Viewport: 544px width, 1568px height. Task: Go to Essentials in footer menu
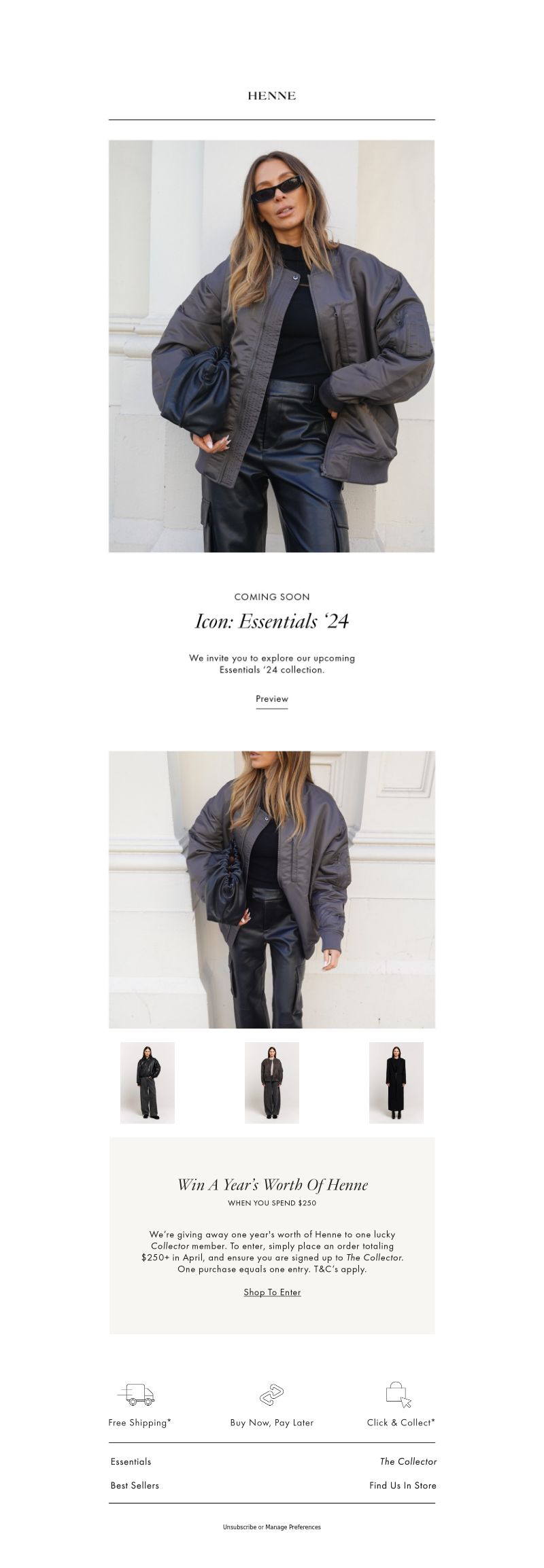[x=131, y=1461]
